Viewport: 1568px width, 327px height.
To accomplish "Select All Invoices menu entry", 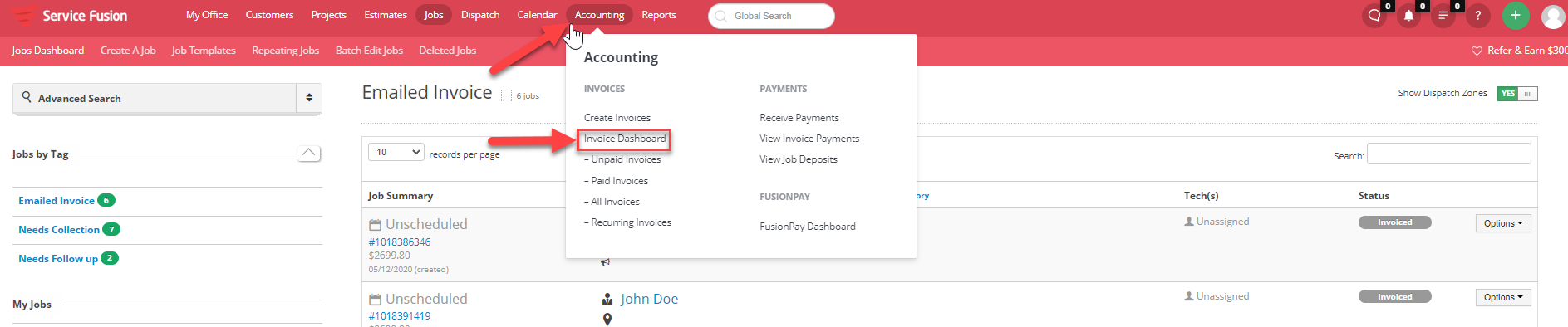I will pyautogui.click(x=612, y=202).
